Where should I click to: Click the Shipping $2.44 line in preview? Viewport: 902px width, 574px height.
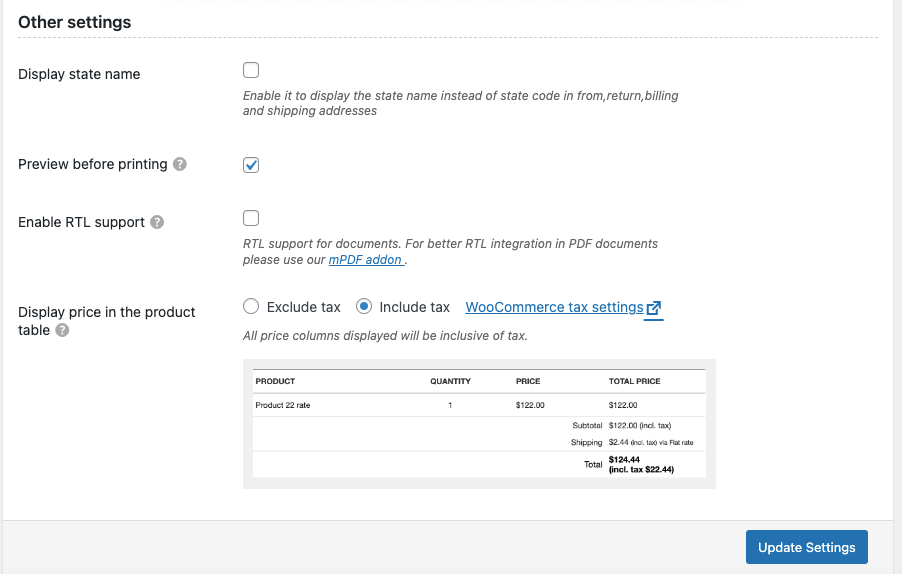[632, 442]
